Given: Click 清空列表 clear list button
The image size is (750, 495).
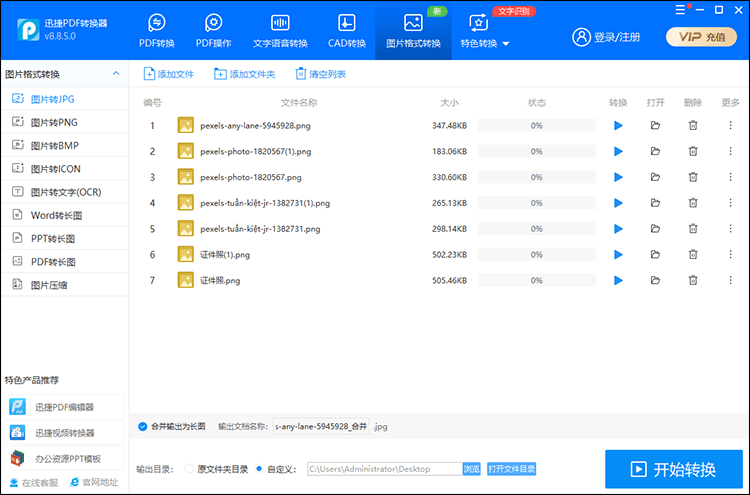Looking at the screenshot, I should (x=320, y=74).
